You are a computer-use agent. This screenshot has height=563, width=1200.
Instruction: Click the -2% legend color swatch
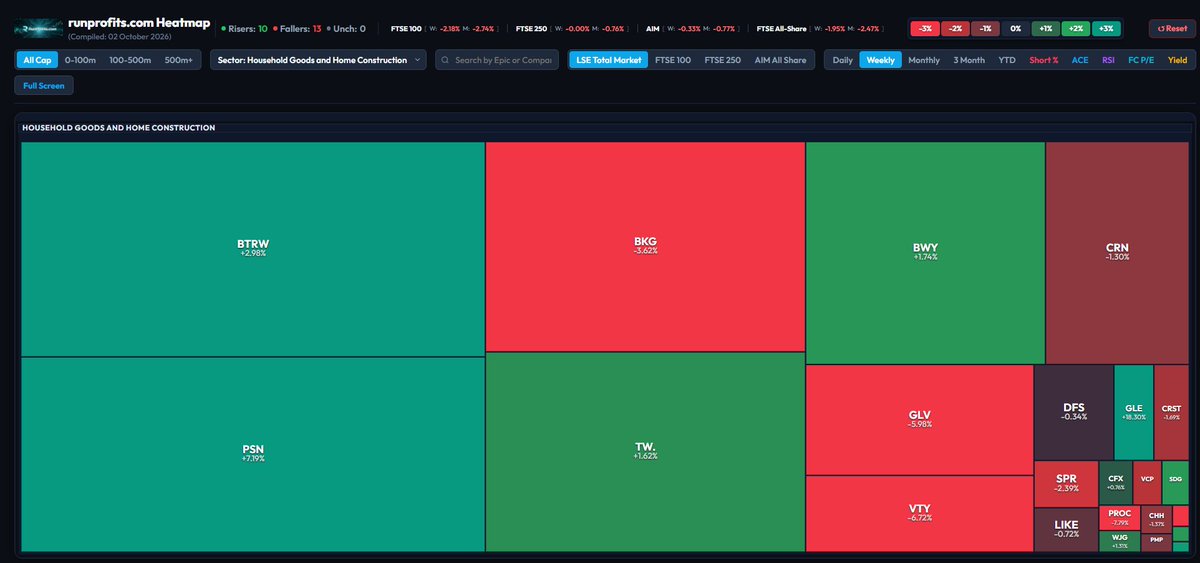[956, 28]
